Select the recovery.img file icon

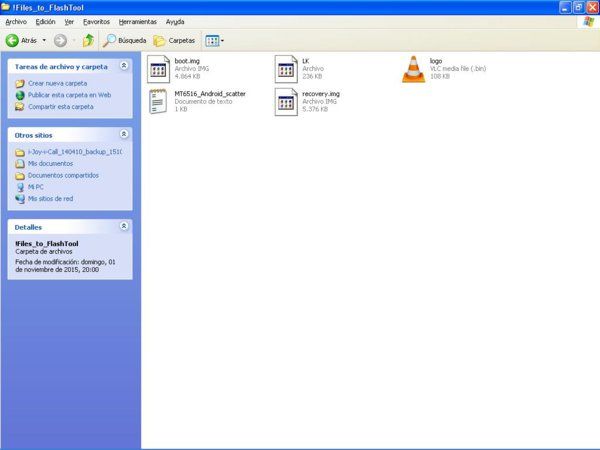(286, 102)
